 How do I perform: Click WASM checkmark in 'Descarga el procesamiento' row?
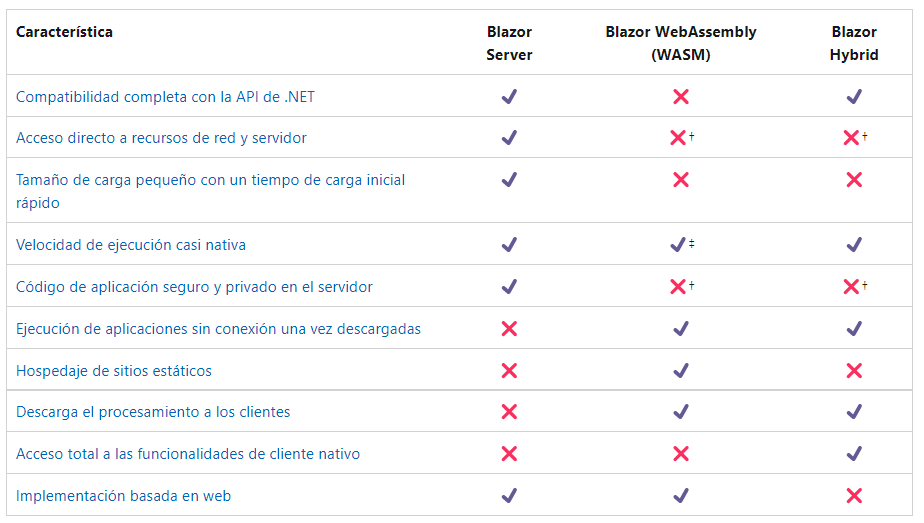681,412
